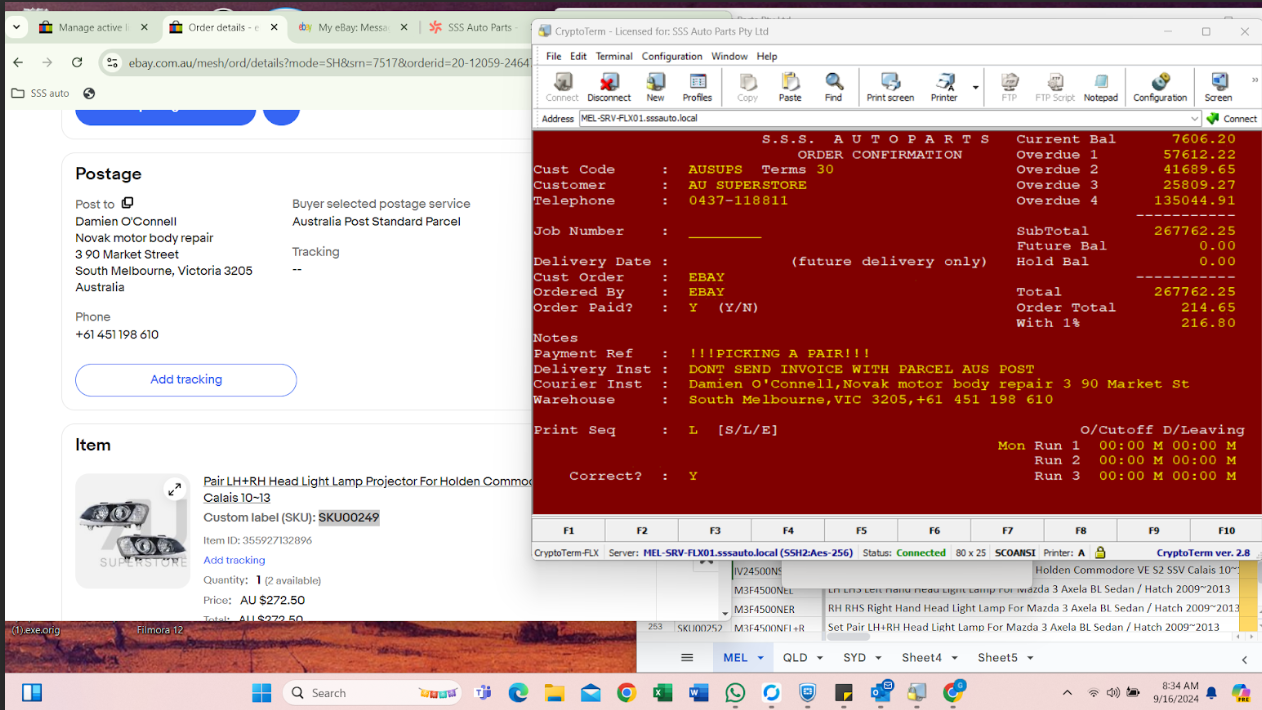Open the Printer dropdown arrow in toolbar
Image resolution: width=1262 pixels, height=710 pixels.
(976, 88)
